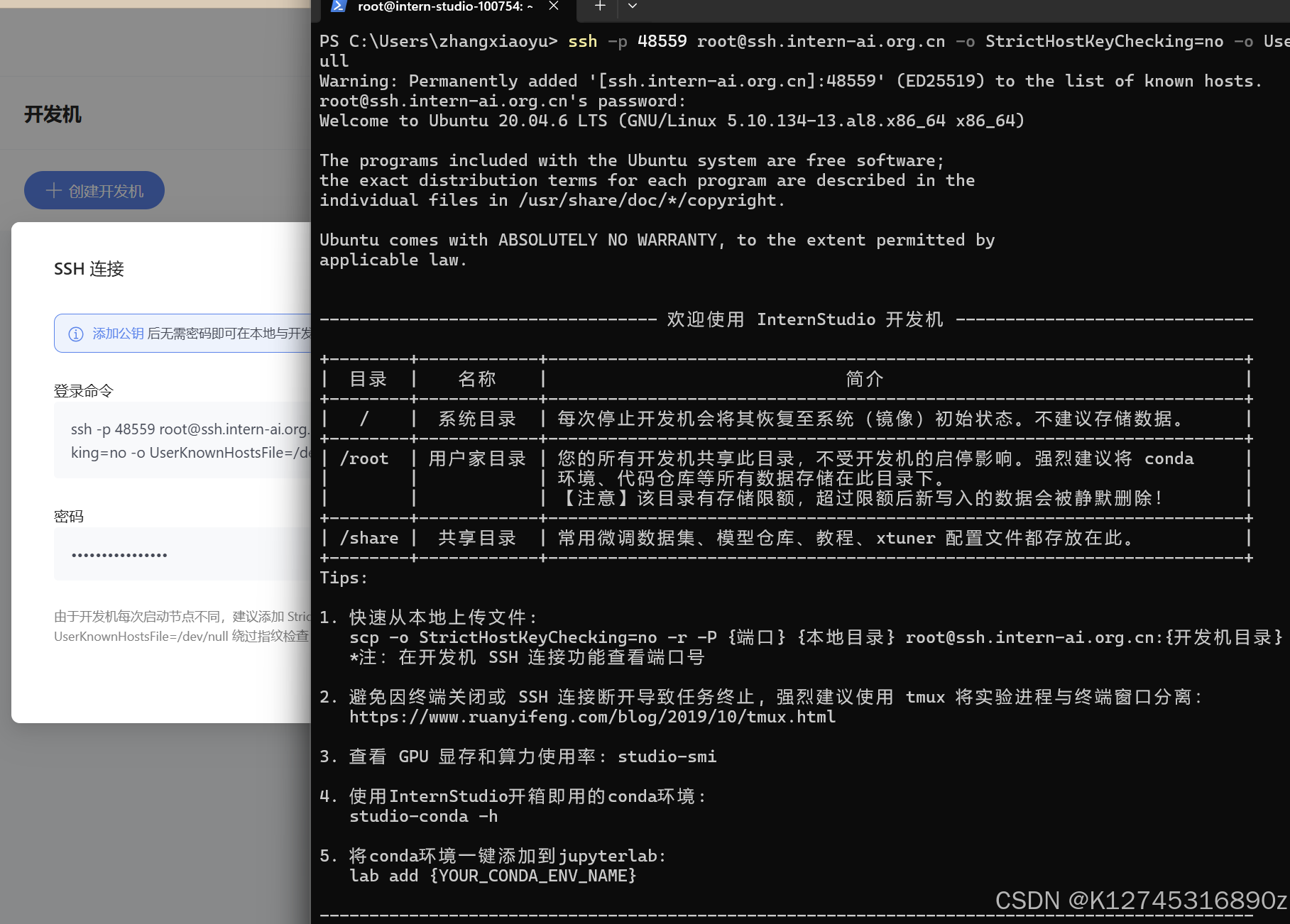Click the Tips: line in terminal
The image size is (1290, 924).
pos(344,578)
